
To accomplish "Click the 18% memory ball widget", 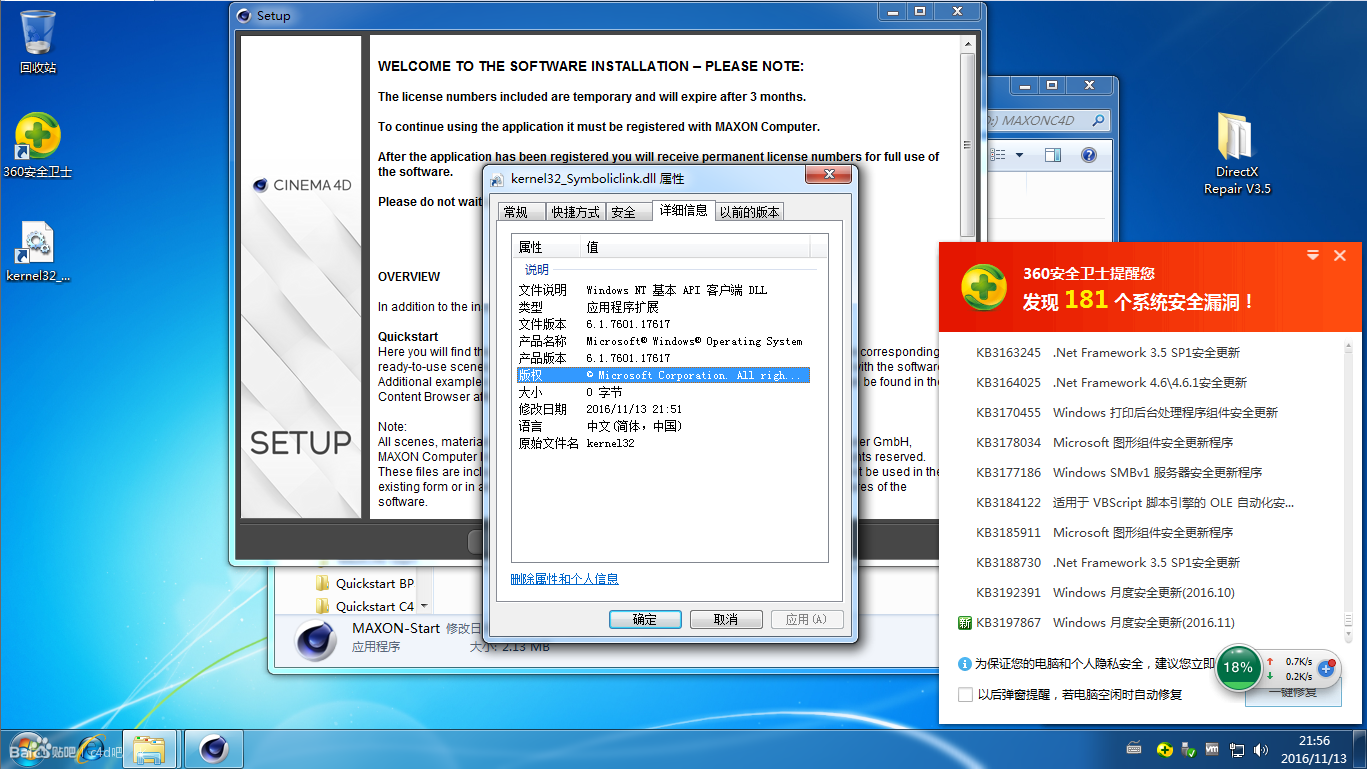I will click(x=1238, y=667).
